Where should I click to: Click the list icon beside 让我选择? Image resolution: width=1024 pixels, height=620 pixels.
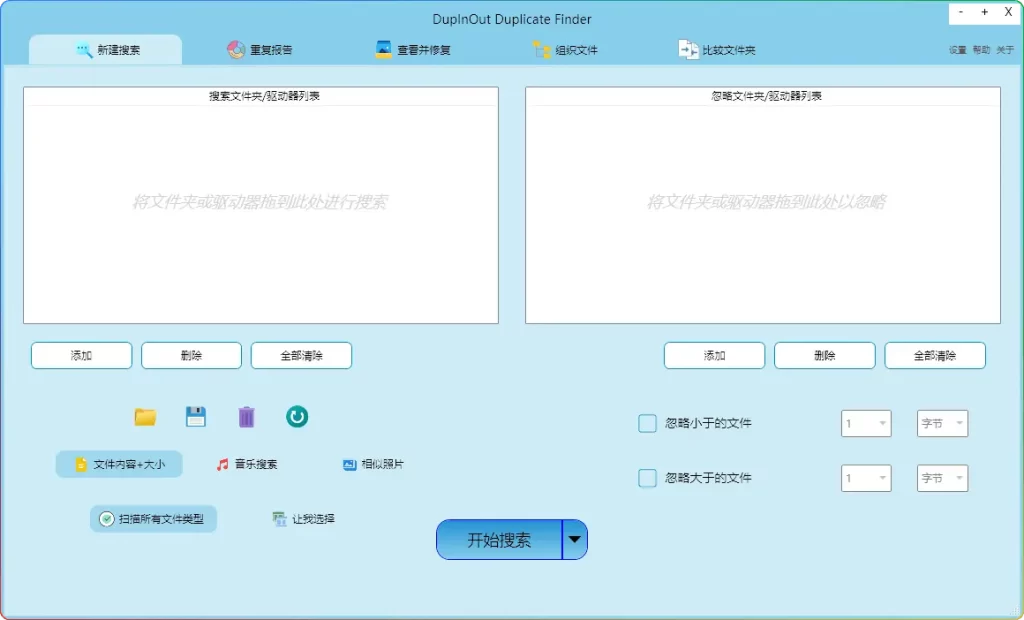coord(280,519)
